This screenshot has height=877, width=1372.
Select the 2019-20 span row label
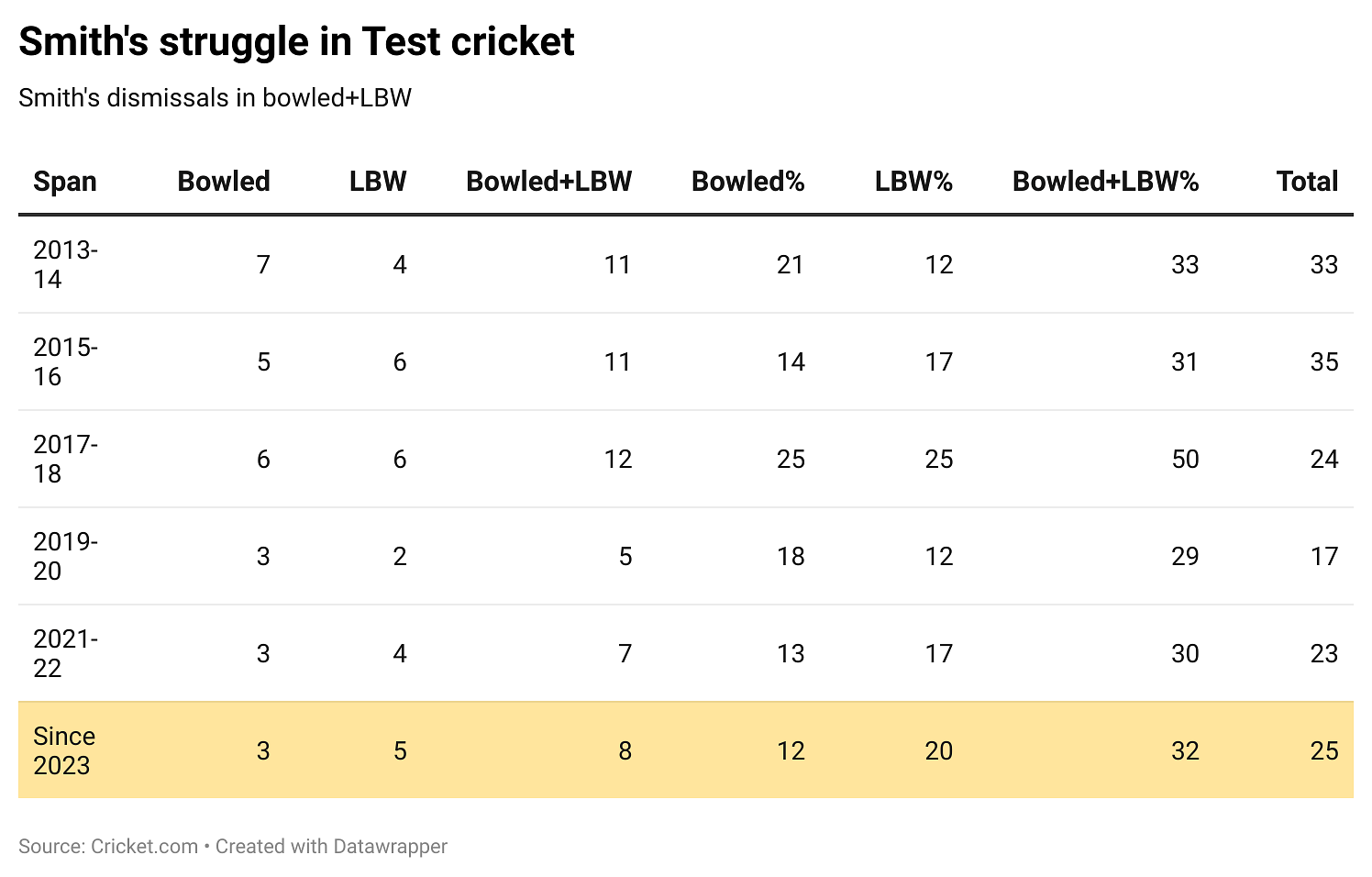coord(65,556)
